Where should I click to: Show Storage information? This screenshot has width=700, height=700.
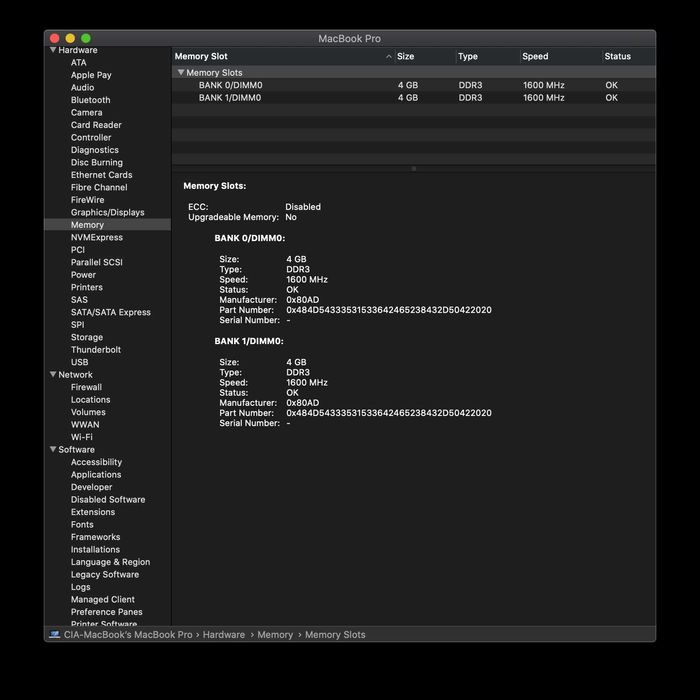tap(87, 337)
